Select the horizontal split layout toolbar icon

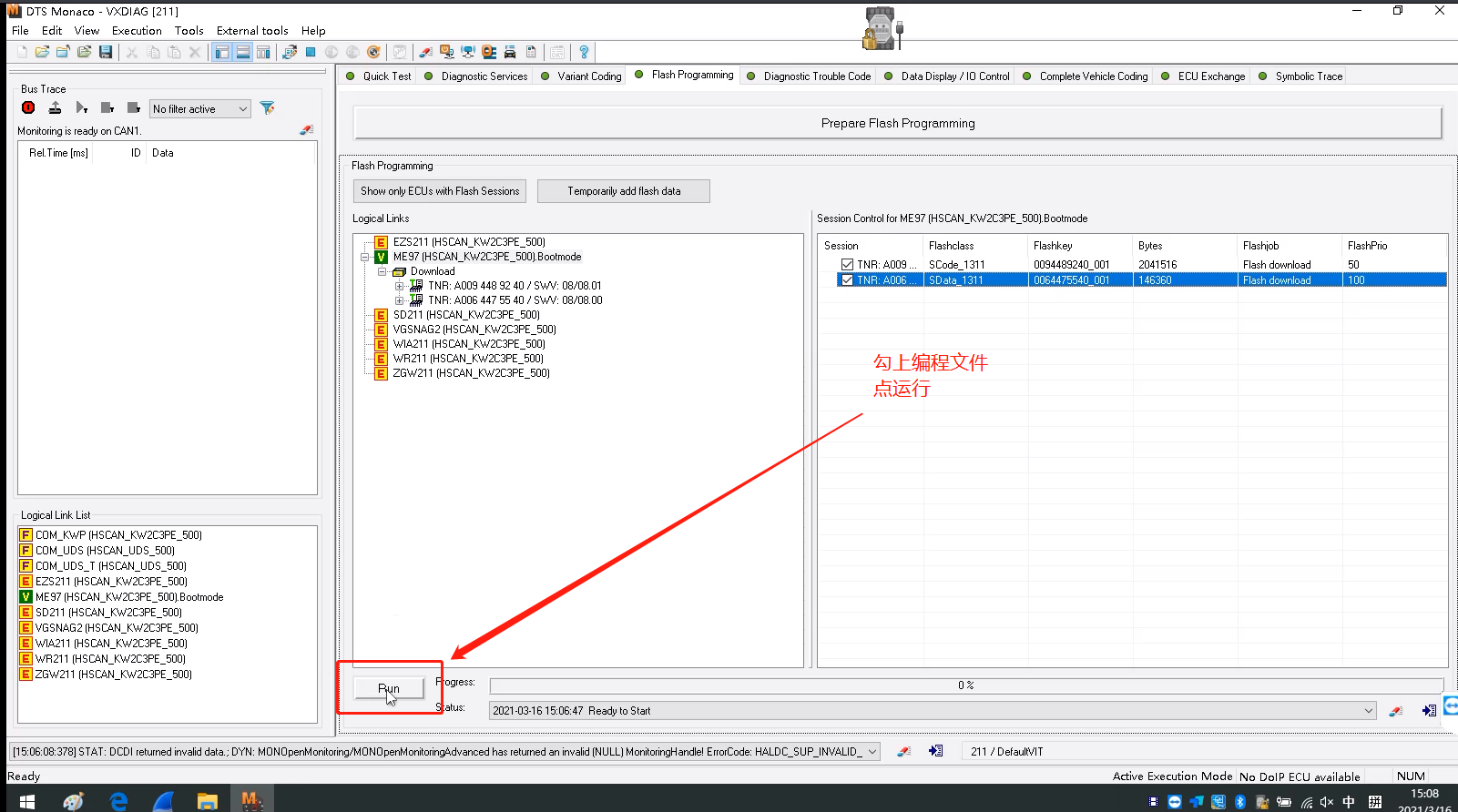[243, 52]
